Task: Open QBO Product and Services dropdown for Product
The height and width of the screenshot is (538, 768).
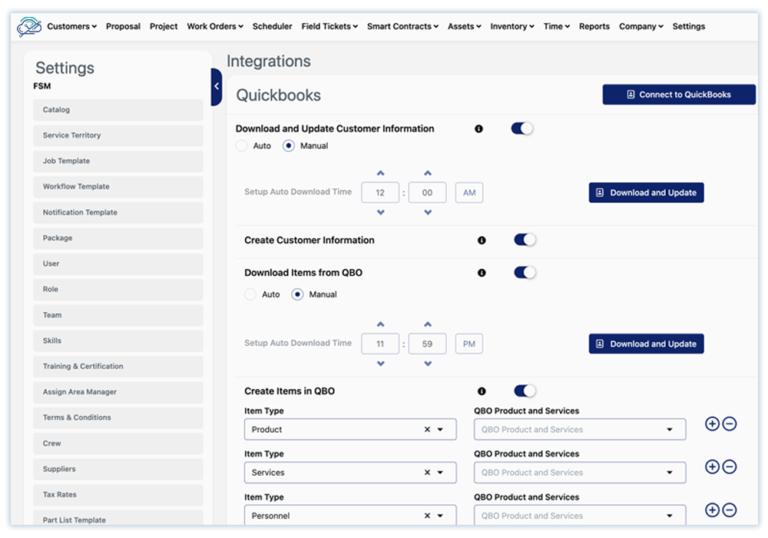Action: [580, 430]
